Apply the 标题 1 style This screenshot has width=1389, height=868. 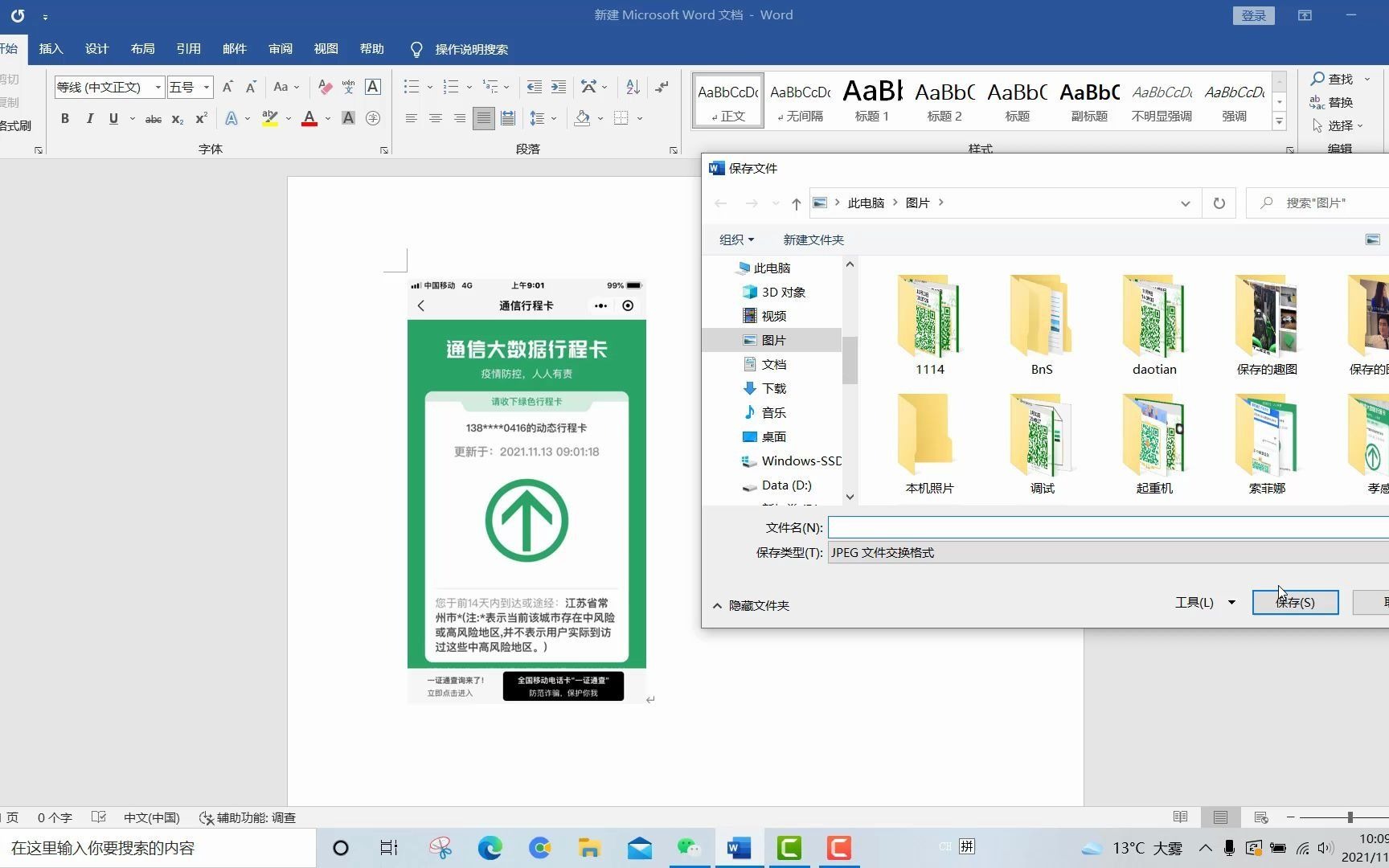[x=872, y=101]
